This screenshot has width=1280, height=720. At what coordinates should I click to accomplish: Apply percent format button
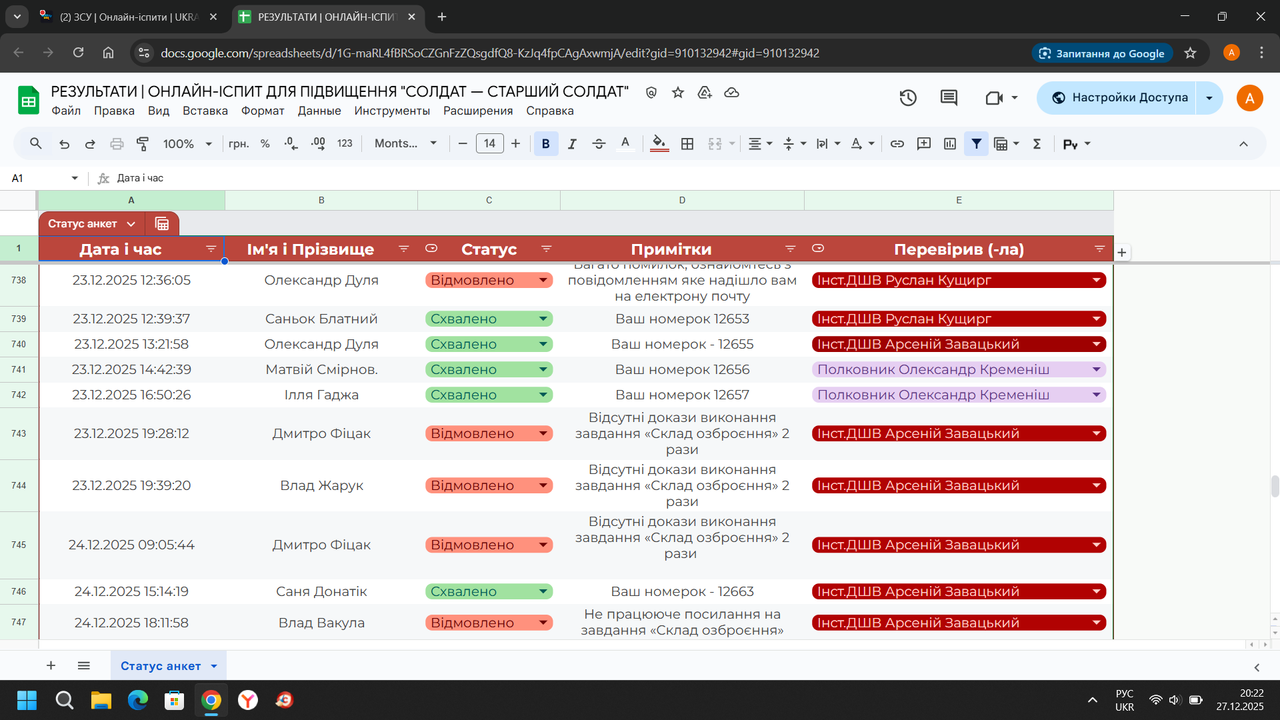click(x=265, y=144)
